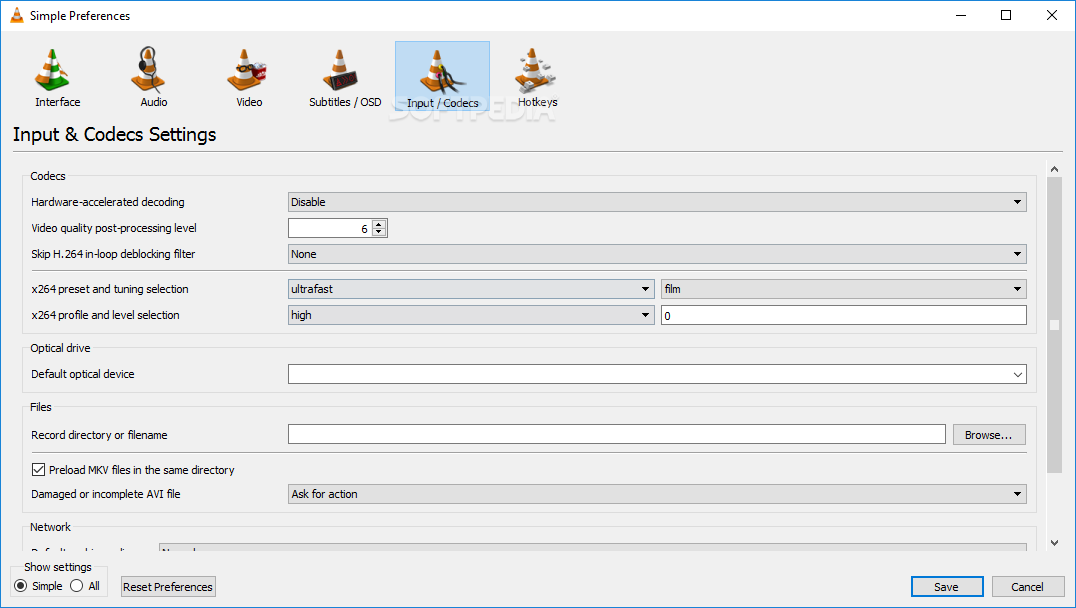Image resolution: width=1076 pixels, height=608 pixels.
Task: Click the Record directory or filename field
Action: pos(616,434)
